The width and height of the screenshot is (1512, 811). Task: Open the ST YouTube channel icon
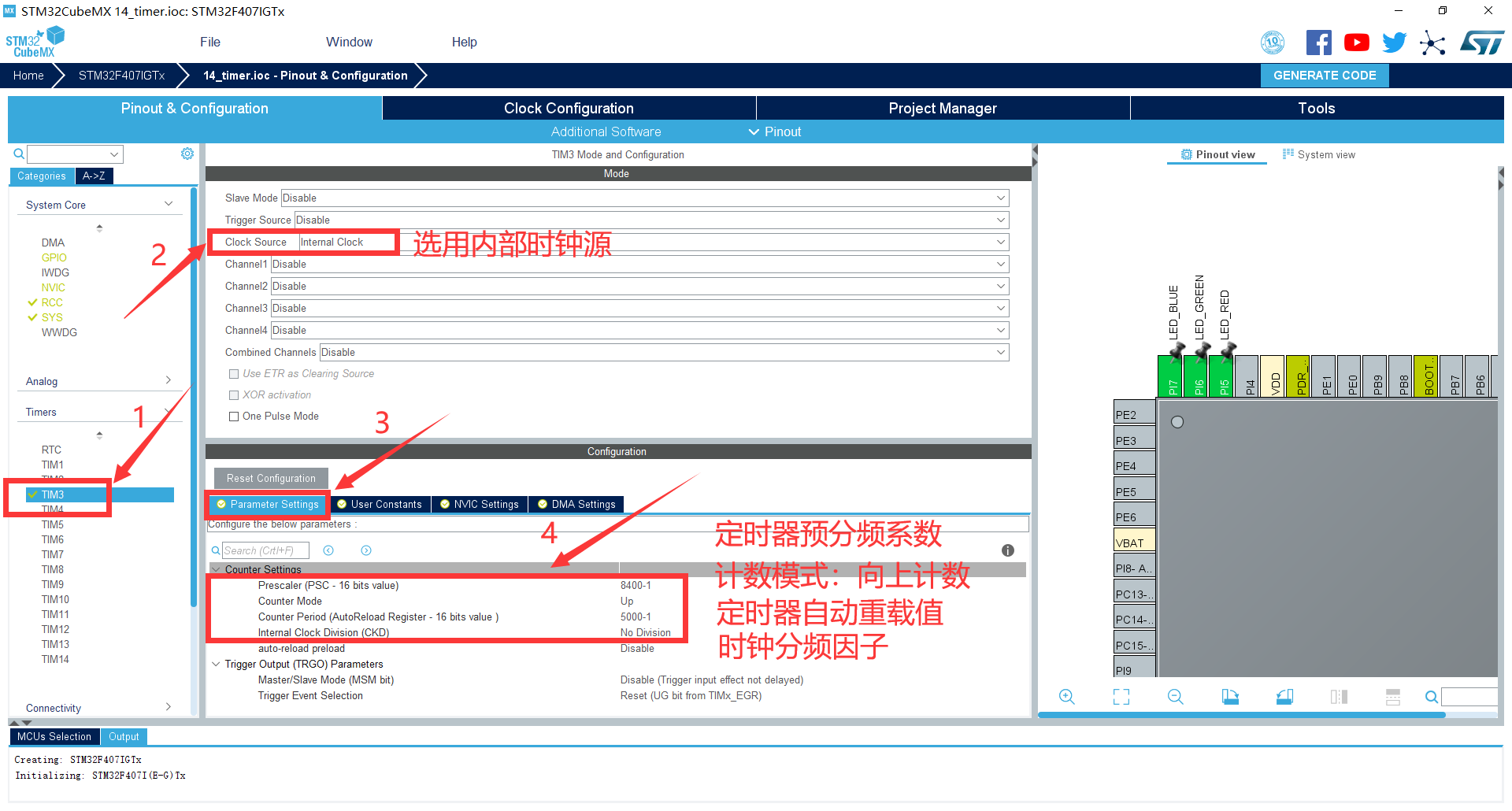(x=1356, y=43)
